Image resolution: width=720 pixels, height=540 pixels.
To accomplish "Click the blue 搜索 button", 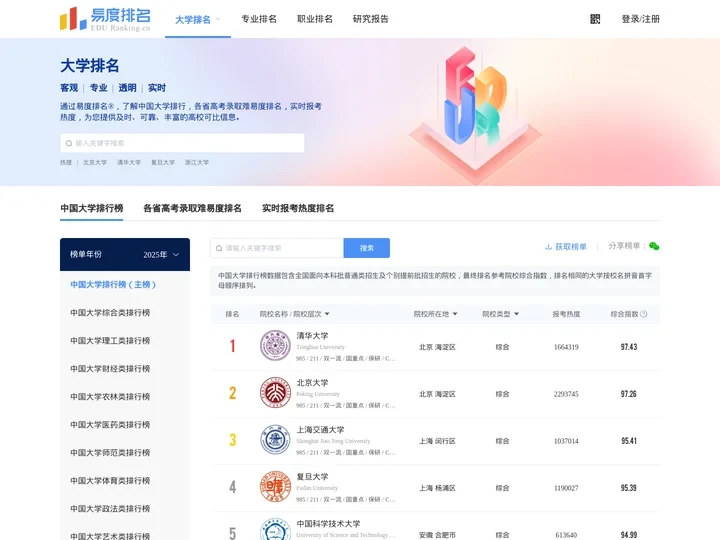I will tap(366, 248).
